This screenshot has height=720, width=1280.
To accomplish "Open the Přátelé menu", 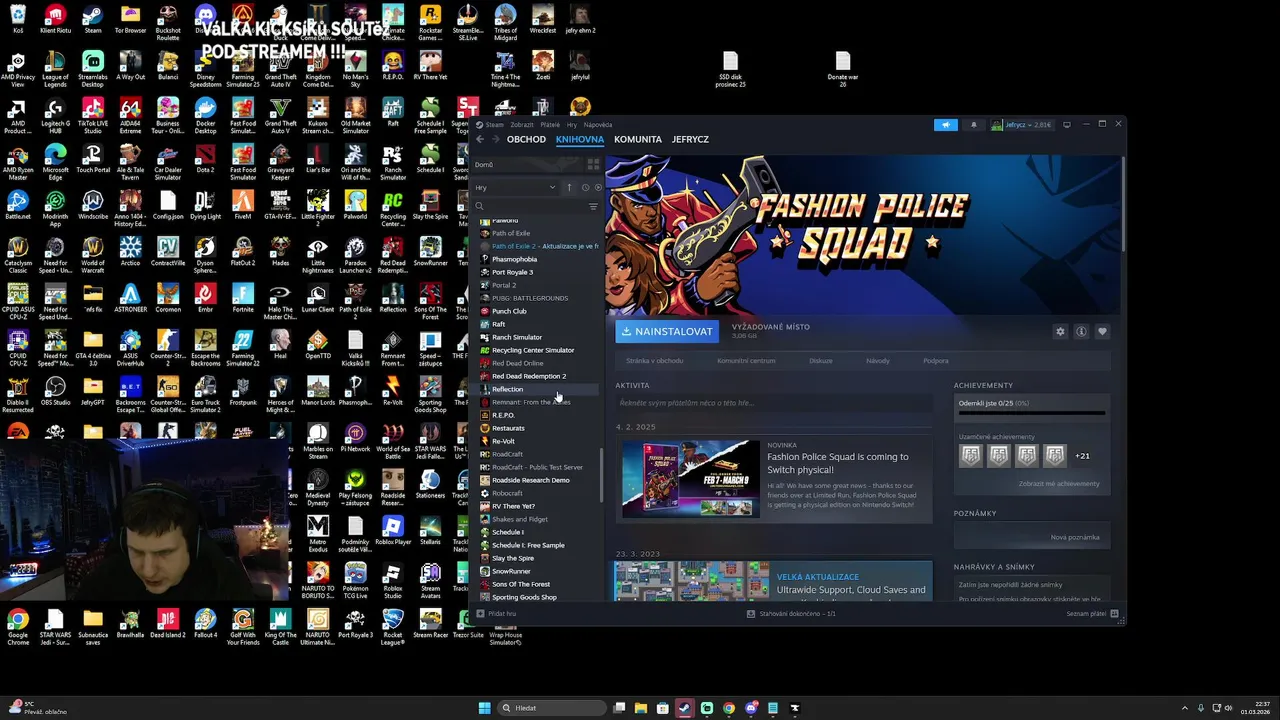I will (550, 125).
